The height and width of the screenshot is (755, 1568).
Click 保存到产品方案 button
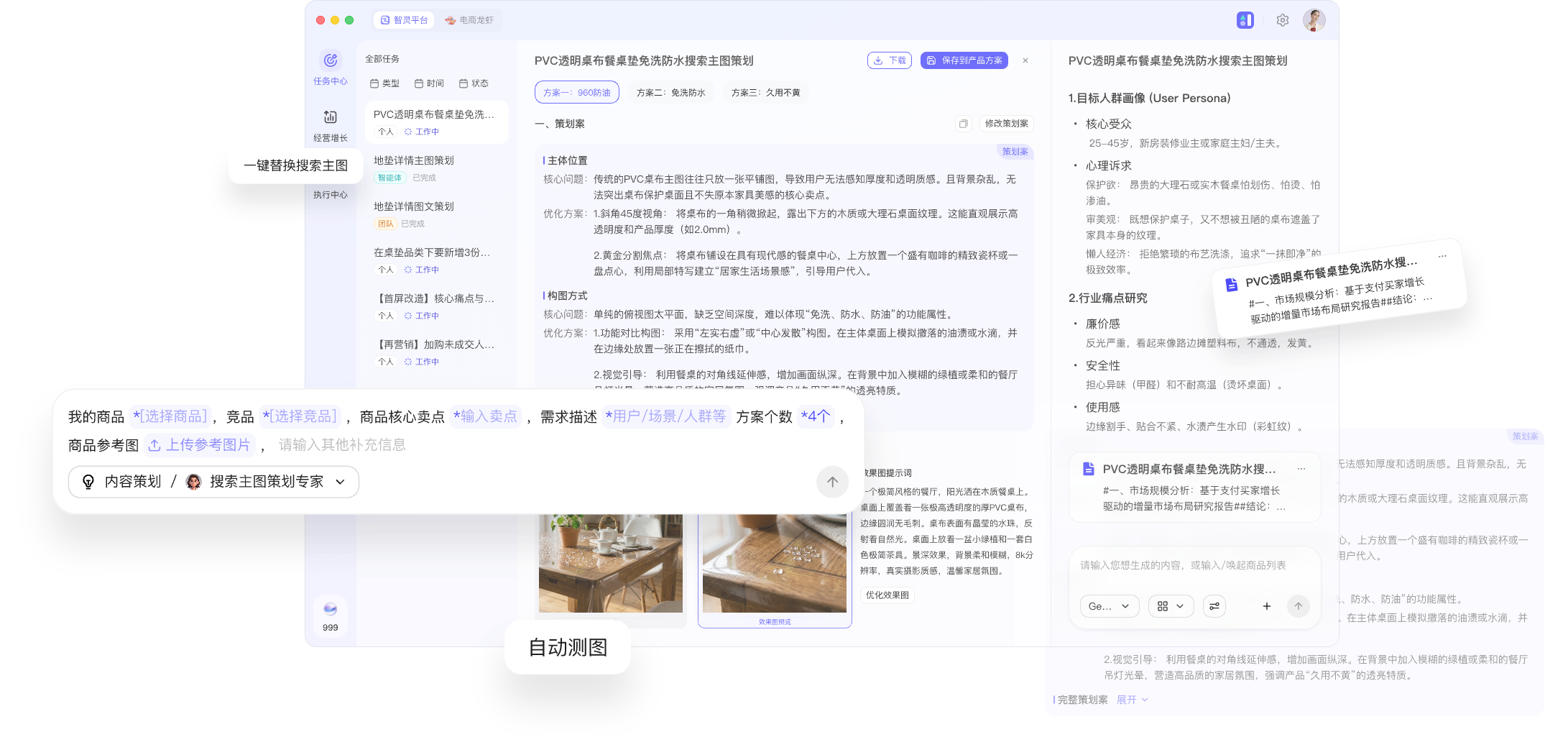963,60
